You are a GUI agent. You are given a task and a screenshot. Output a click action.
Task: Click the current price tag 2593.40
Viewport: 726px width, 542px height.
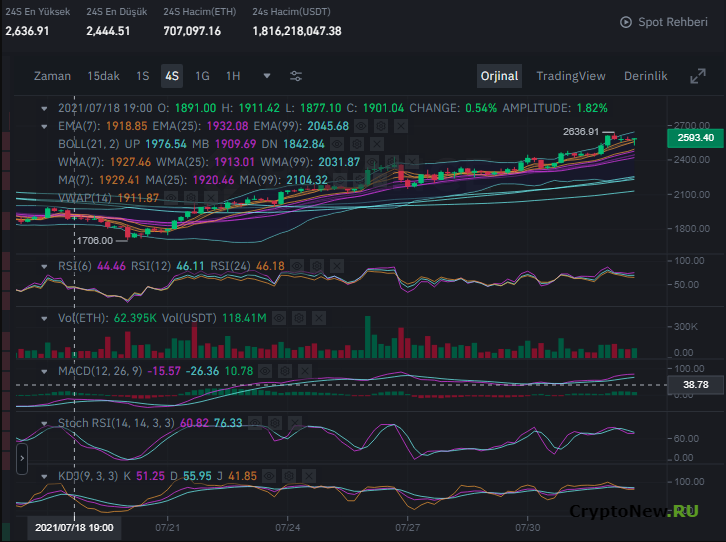695,138
